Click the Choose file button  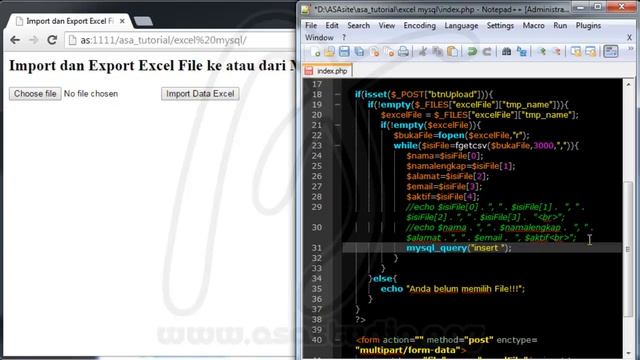point(35,93)
